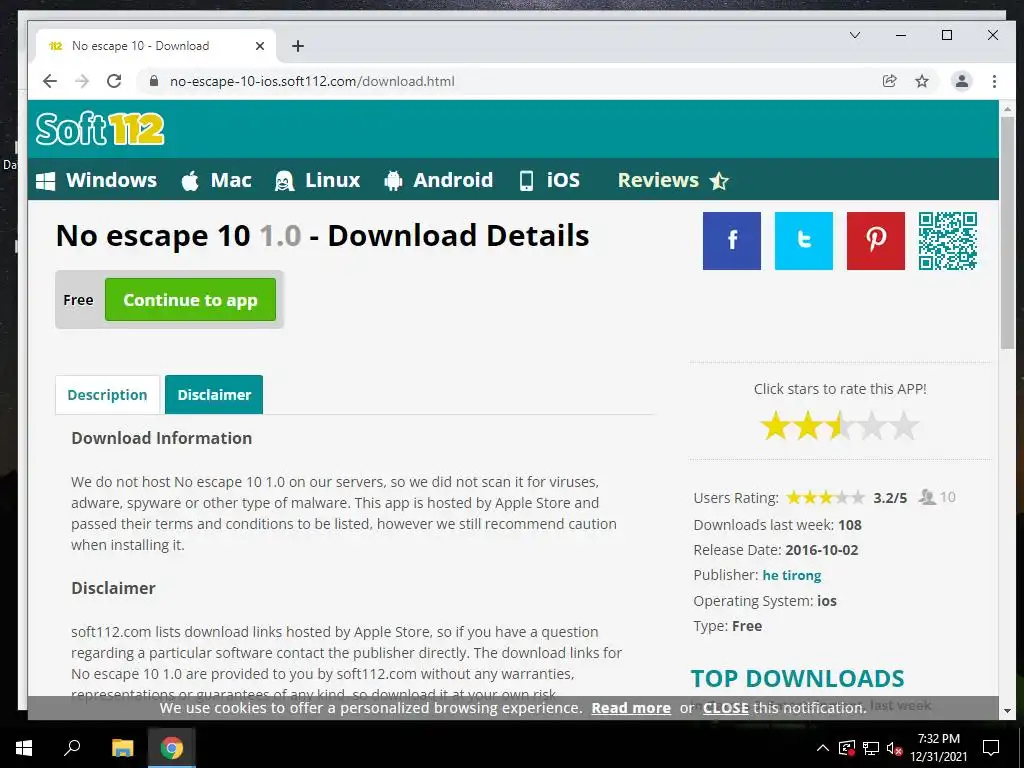The height and width of the screenshot is (768, 1024).
Task: Click Chrome icon in taskbar
Action: (172, 748)
